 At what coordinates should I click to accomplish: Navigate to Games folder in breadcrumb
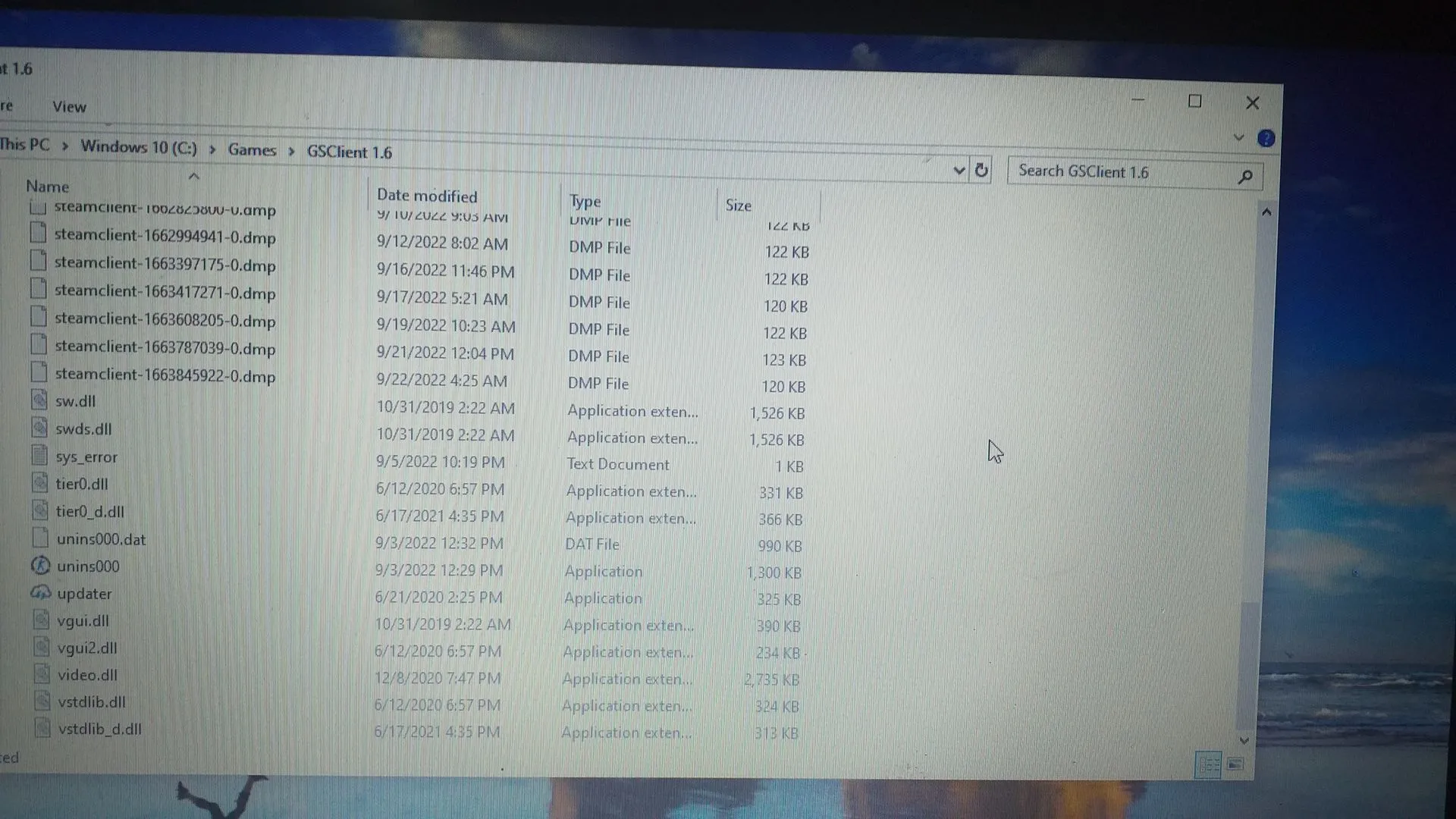coord(252,150)
